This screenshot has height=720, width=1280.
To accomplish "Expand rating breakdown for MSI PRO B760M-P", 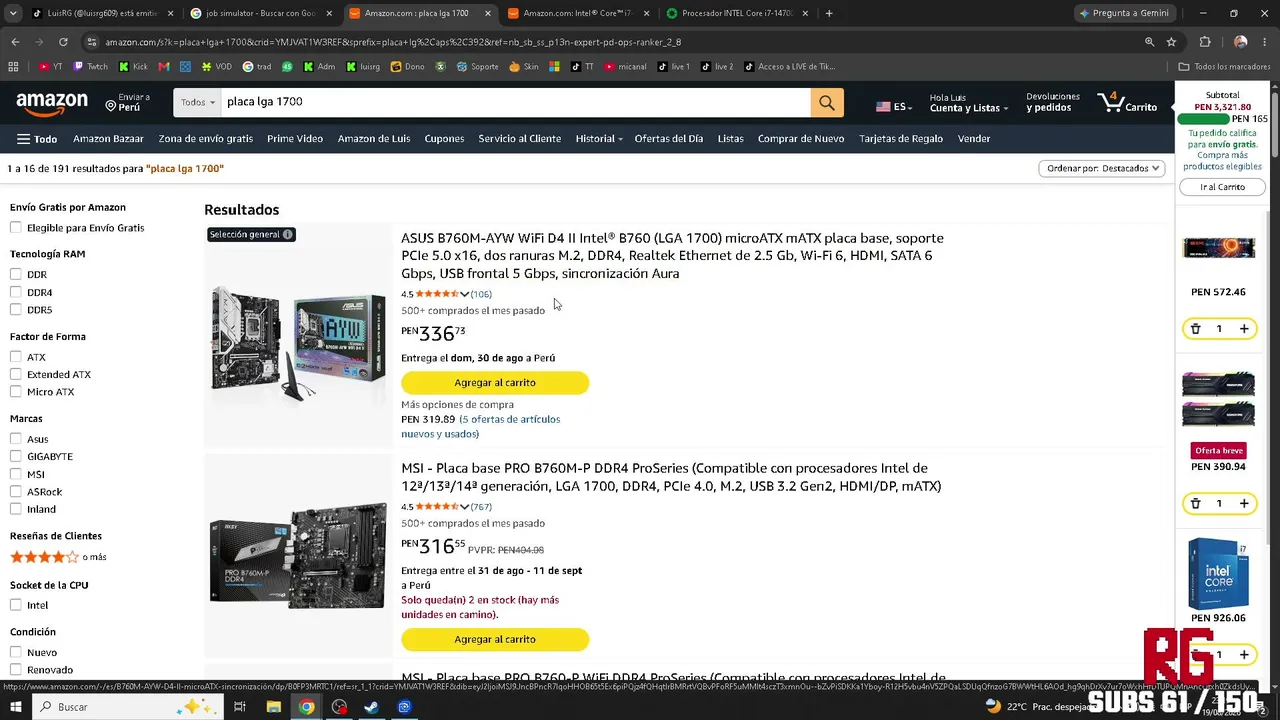I will pos(464,507).
